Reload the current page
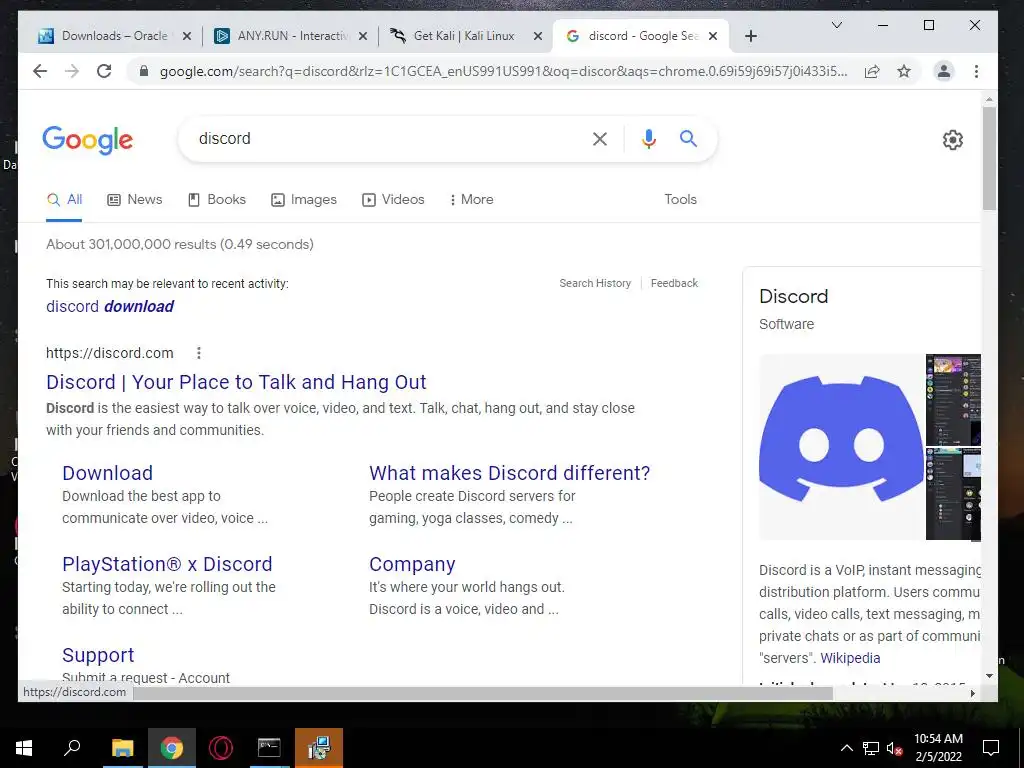 tap(104, 71)
